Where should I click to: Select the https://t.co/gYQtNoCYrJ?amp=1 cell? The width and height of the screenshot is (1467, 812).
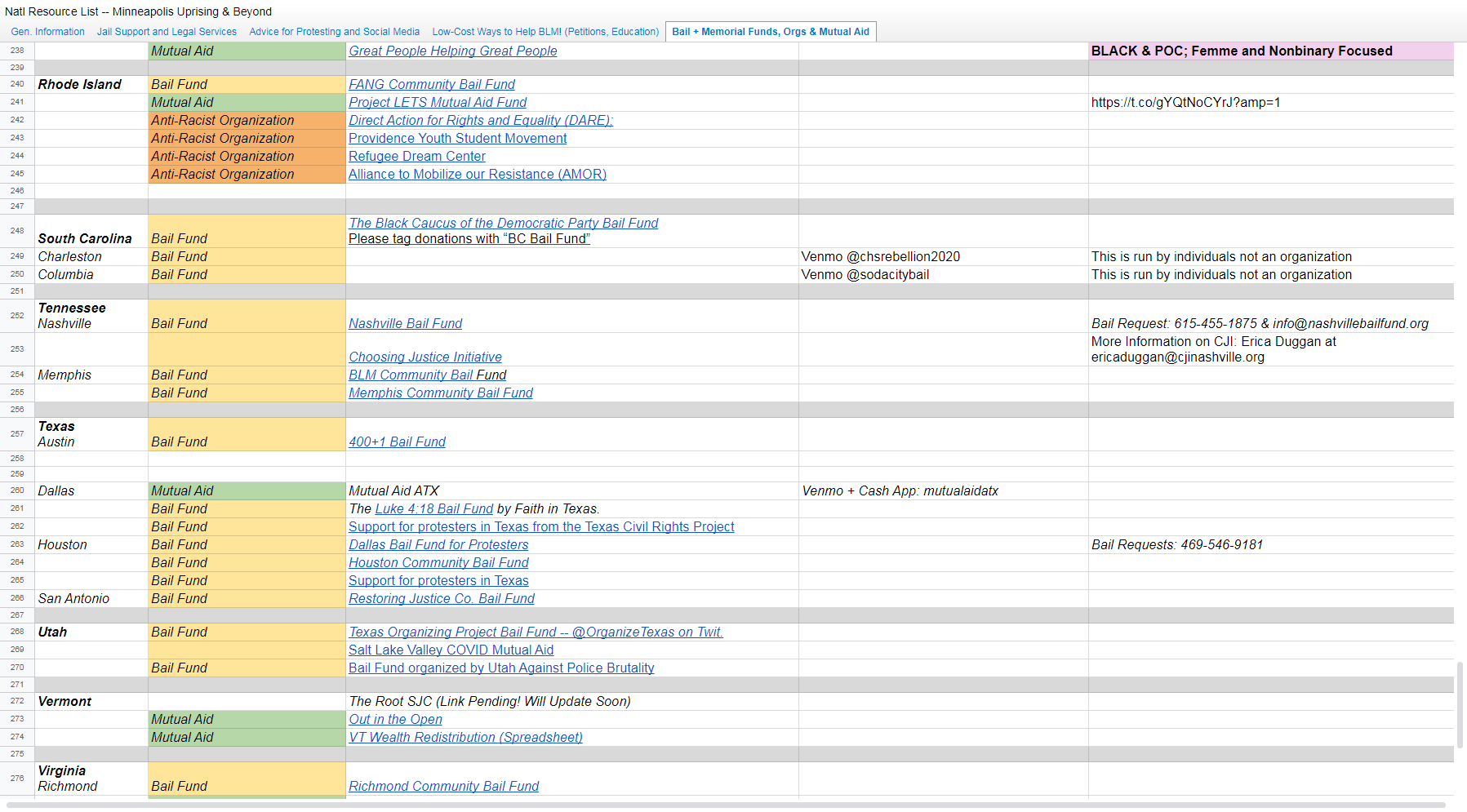click(1271, 102)
